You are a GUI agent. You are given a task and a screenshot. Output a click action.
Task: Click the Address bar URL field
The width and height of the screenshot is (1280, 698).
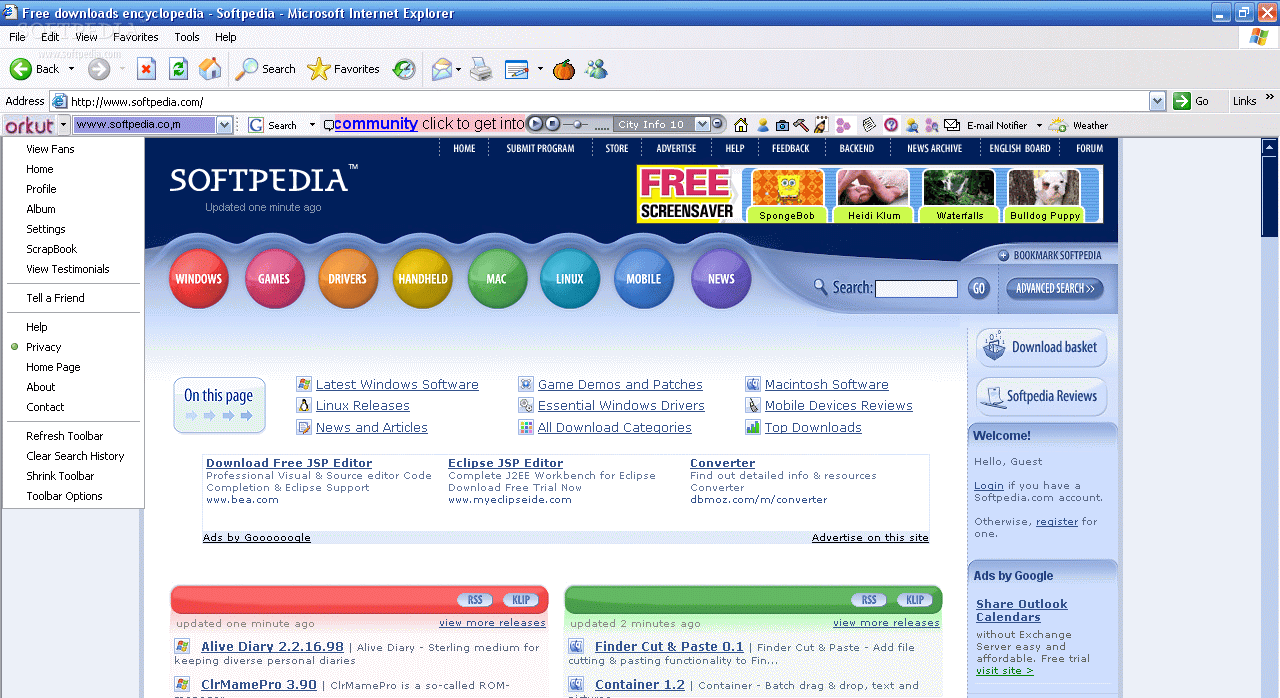pyautogui.click(x=608, y=101)
